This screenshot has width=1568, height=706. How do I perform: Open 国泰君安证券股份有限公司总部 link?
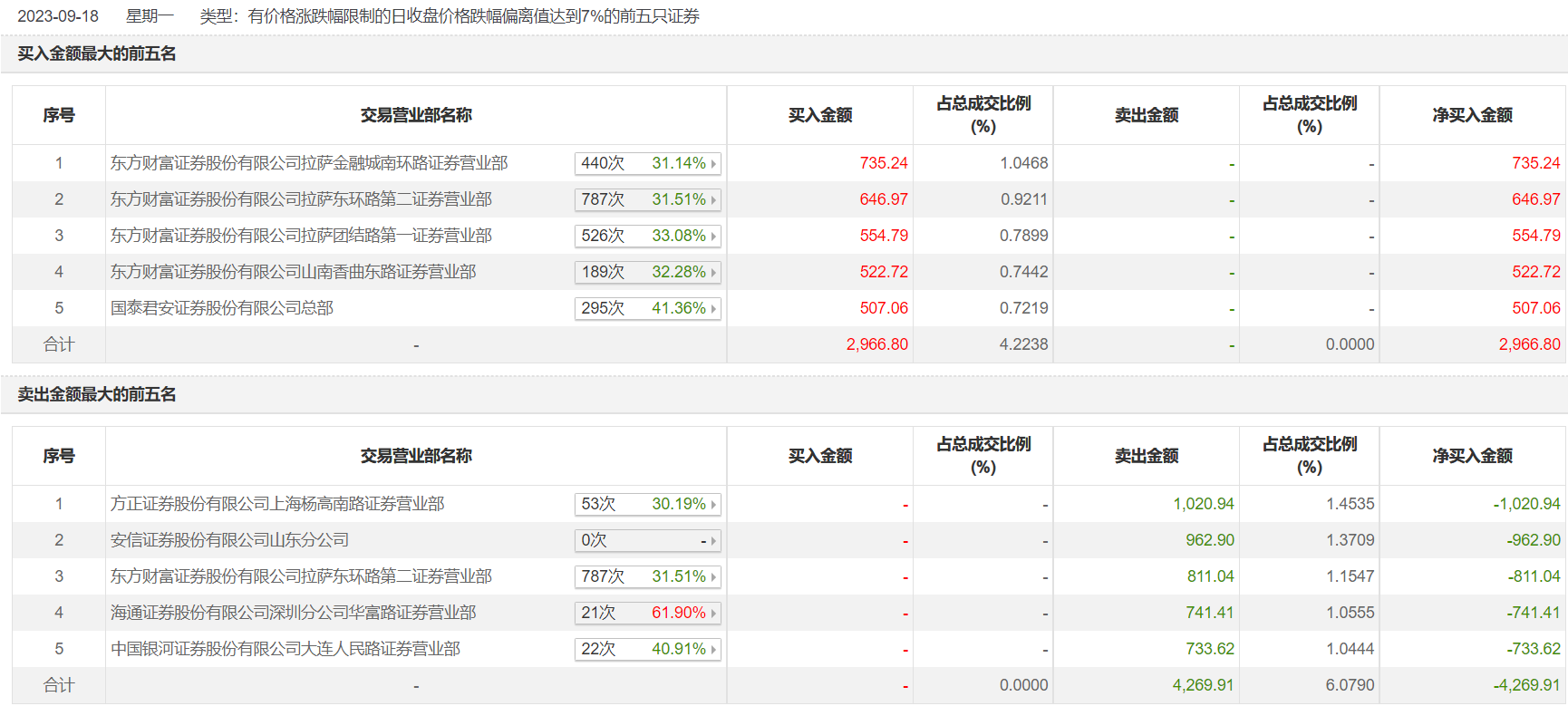[222, 308]
